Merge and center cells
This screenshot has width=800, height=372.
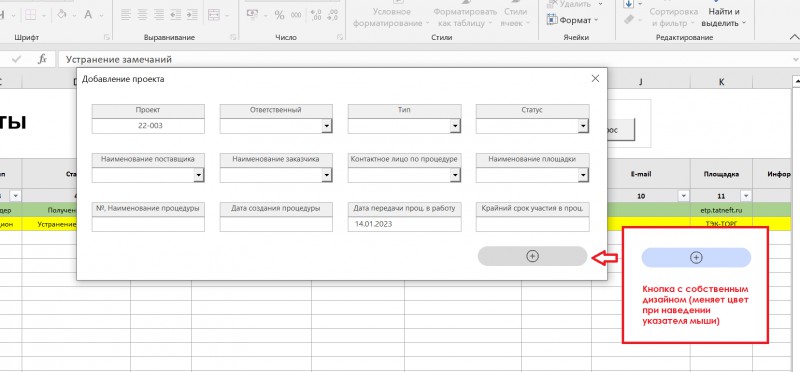pos(214,15)
